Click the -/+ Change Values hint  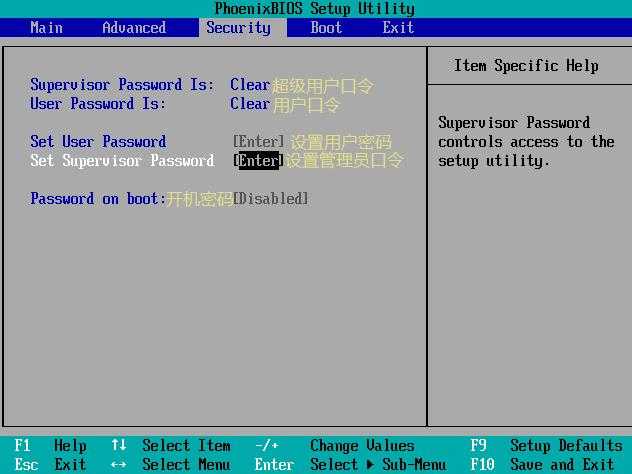coord(335,445)
